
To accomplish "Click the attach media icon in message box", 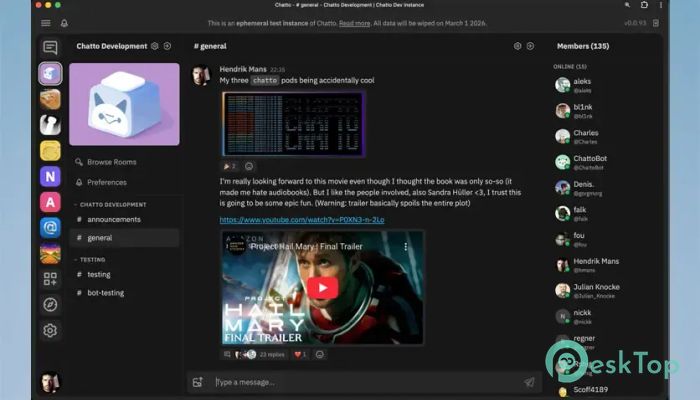I will click(x=198, y=382).
